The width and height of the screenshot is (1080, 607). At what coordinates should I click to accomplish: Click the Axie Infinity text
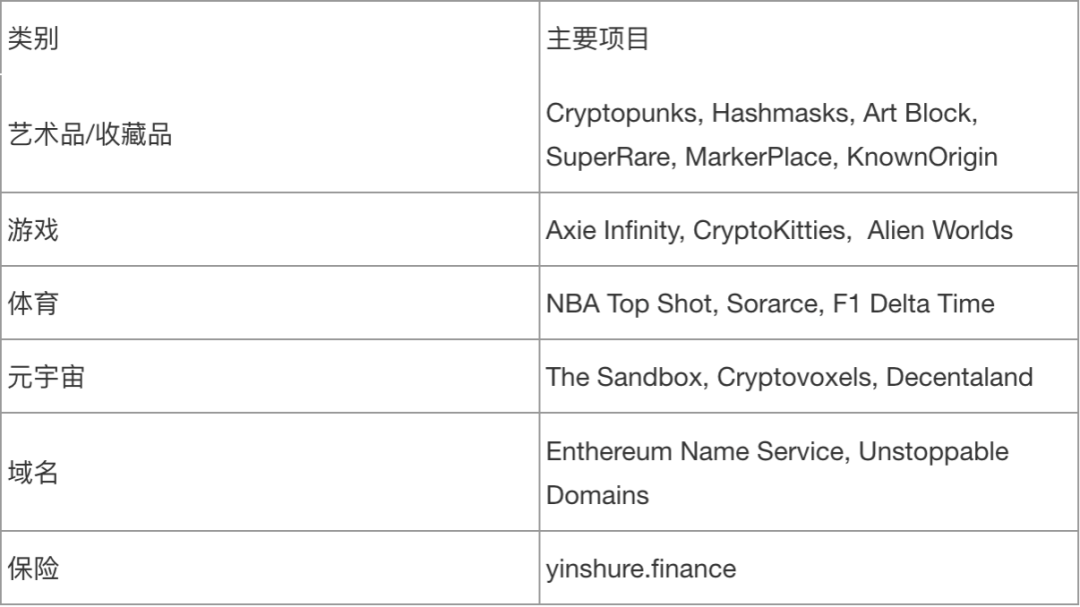point(612,230)
